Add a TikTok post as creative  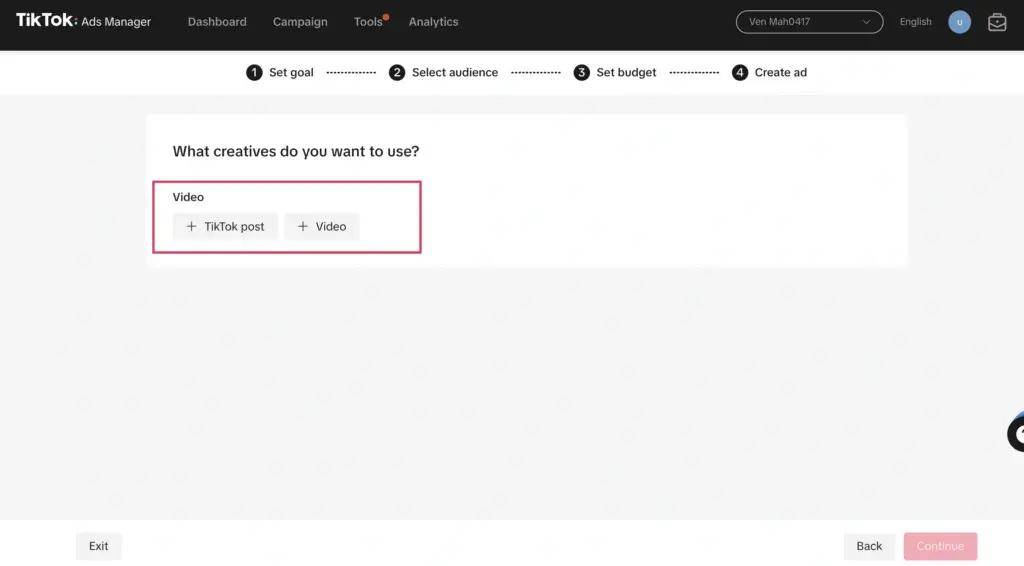225,226
